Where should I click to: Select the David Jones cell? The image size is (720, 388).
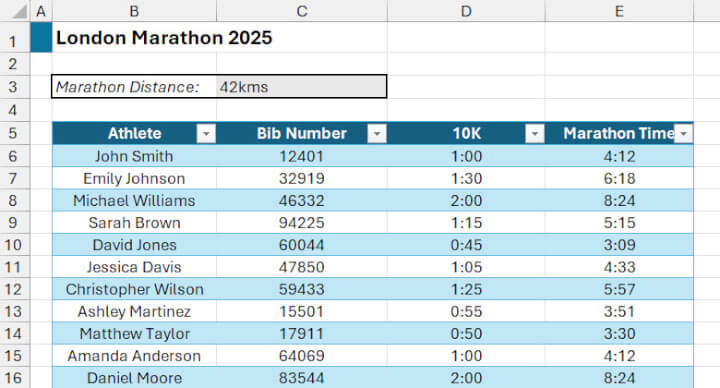(134, 245)
